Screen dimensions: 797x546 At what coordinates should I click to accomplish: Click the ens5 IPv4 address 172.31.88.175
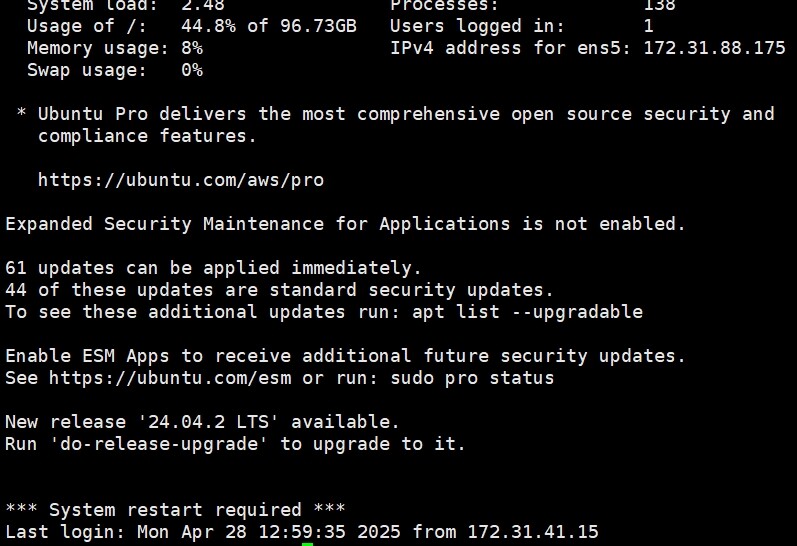[714, 48]
